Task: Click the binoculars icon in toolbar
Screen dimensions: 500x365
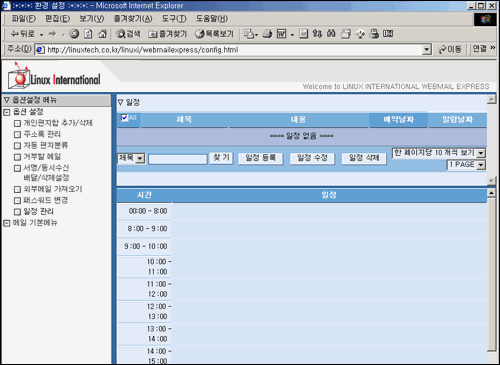Action: 331,34
